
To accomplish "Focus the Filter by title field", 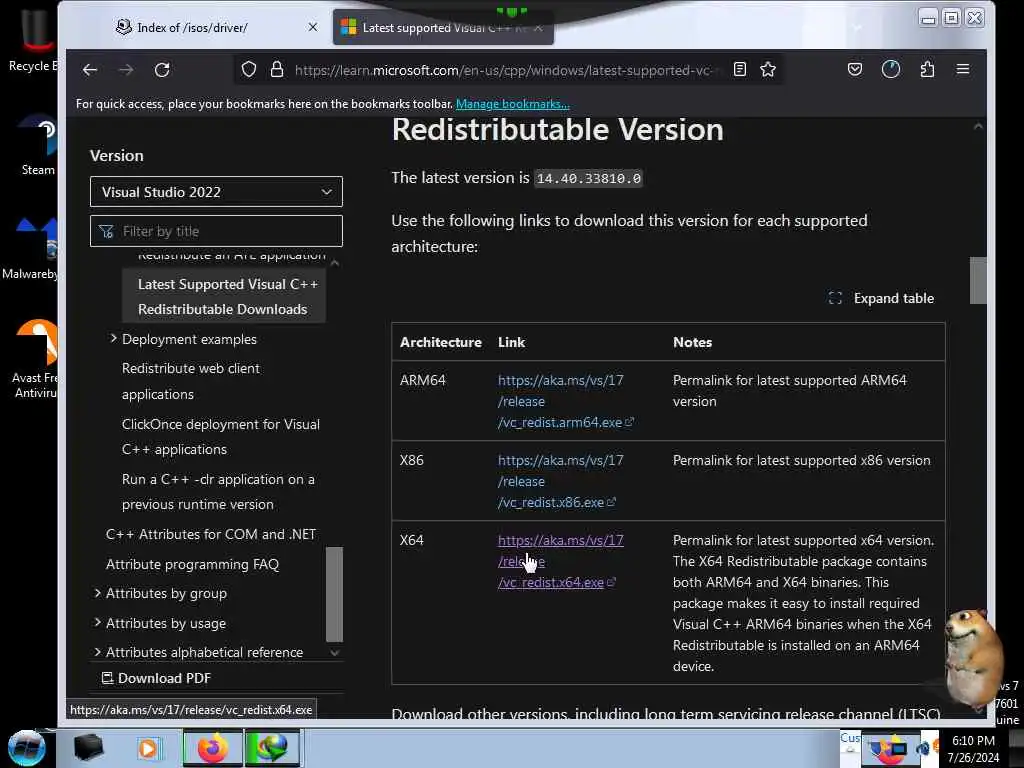I will pos(216,231).
